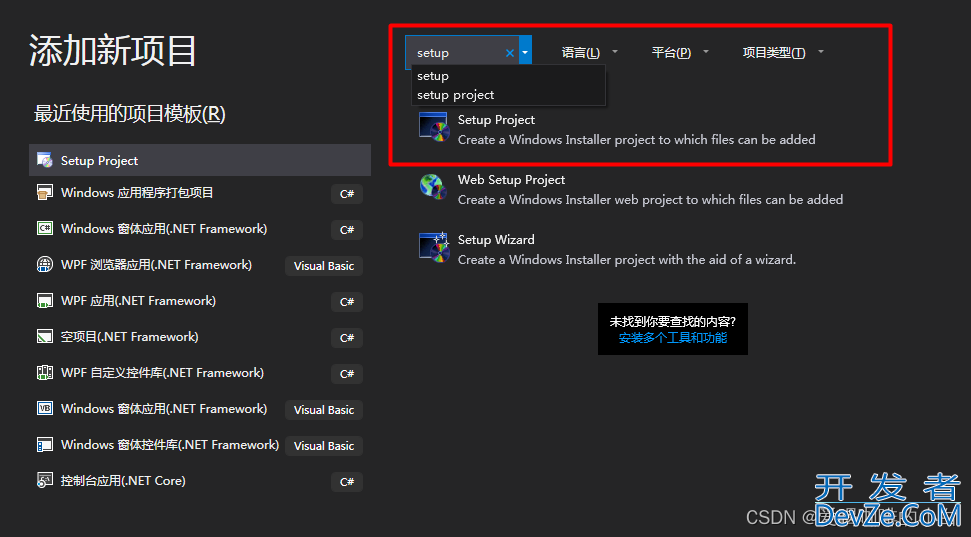Click the C# Windows 窗体应用 icon

45,229
